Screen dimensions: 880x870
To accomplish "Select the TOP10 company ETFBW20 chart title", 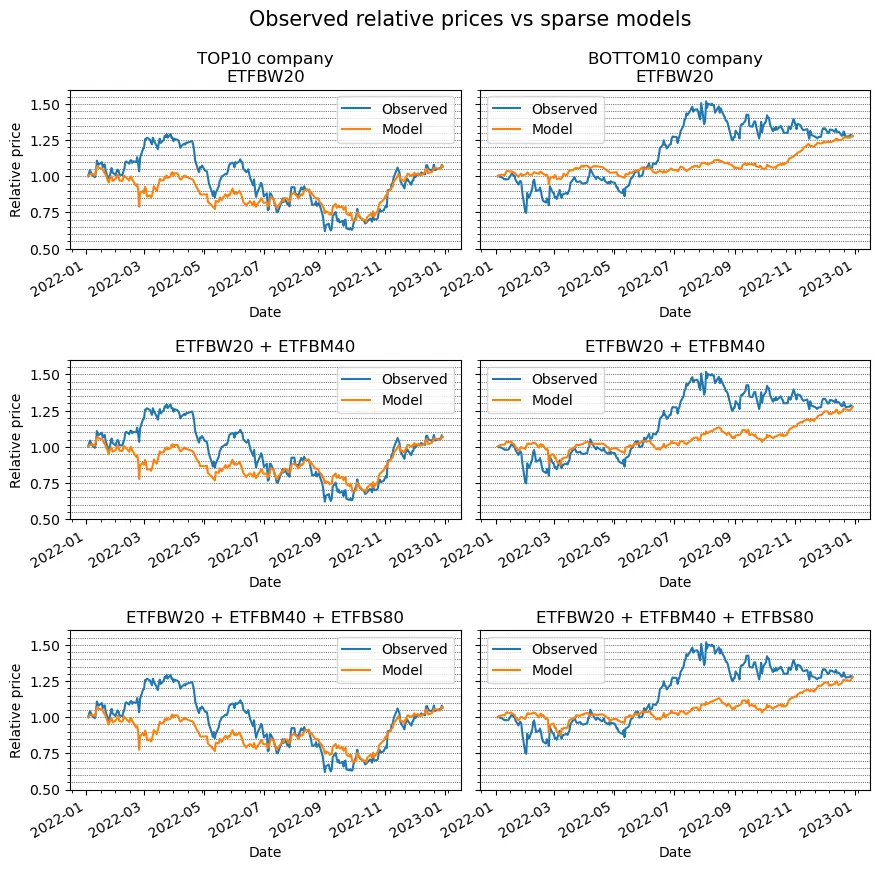I will (x=264, y=67).
